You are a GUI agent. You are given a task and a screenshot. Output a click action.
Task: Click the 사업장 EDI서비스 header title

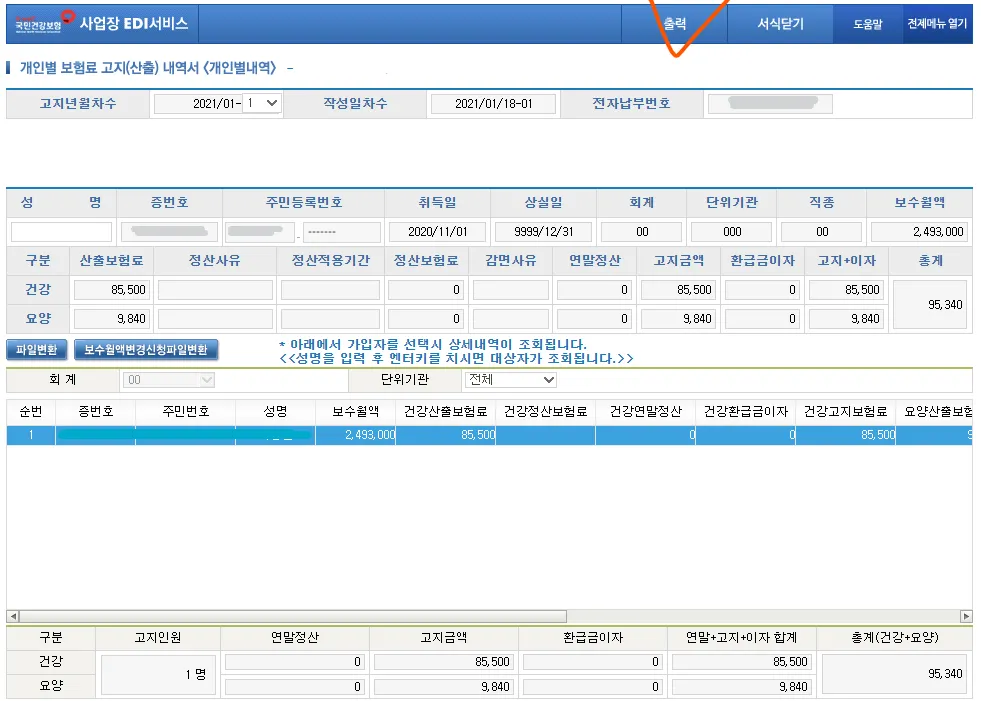[x=133, y=23]
